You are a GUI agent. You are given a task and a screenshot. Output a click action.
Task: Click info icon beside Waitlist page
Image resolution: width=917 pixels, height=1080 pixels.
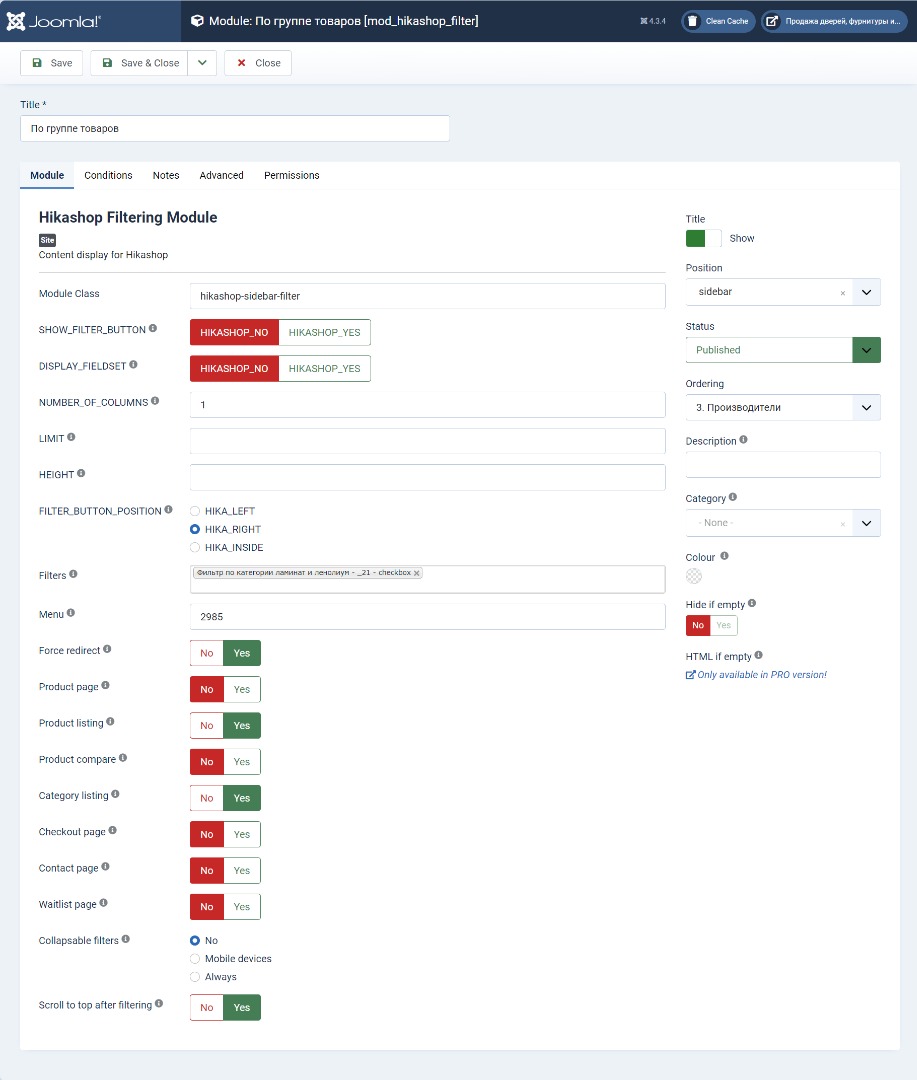pos(103,903)
